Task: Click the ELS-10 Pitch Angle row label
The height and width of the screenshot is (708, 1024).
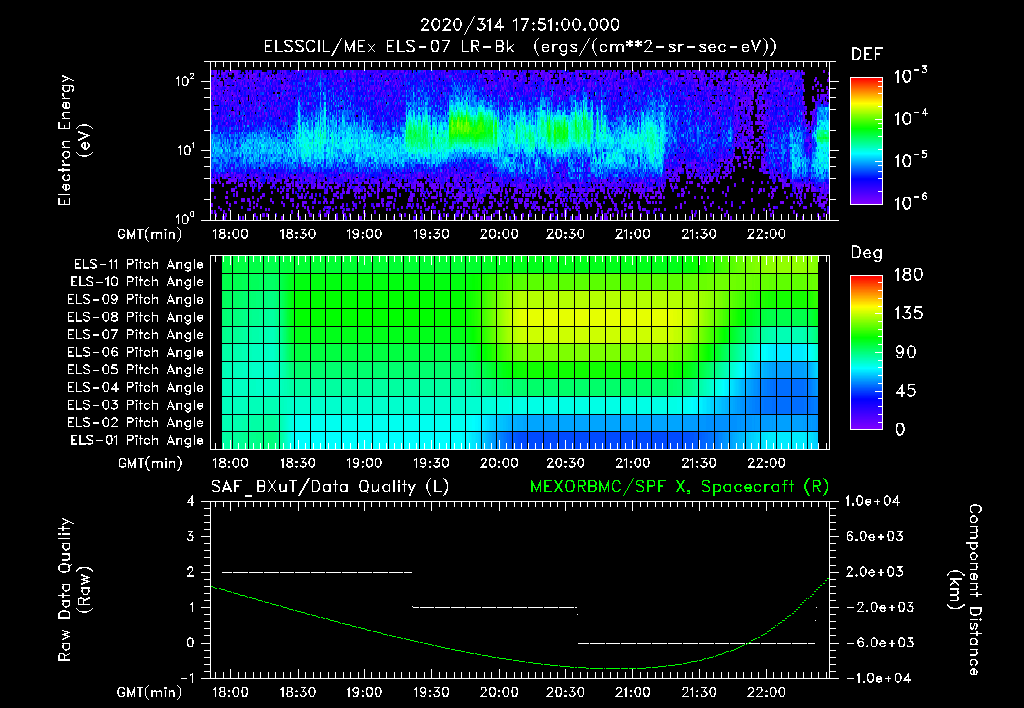Action: click(x=137, y=282)
